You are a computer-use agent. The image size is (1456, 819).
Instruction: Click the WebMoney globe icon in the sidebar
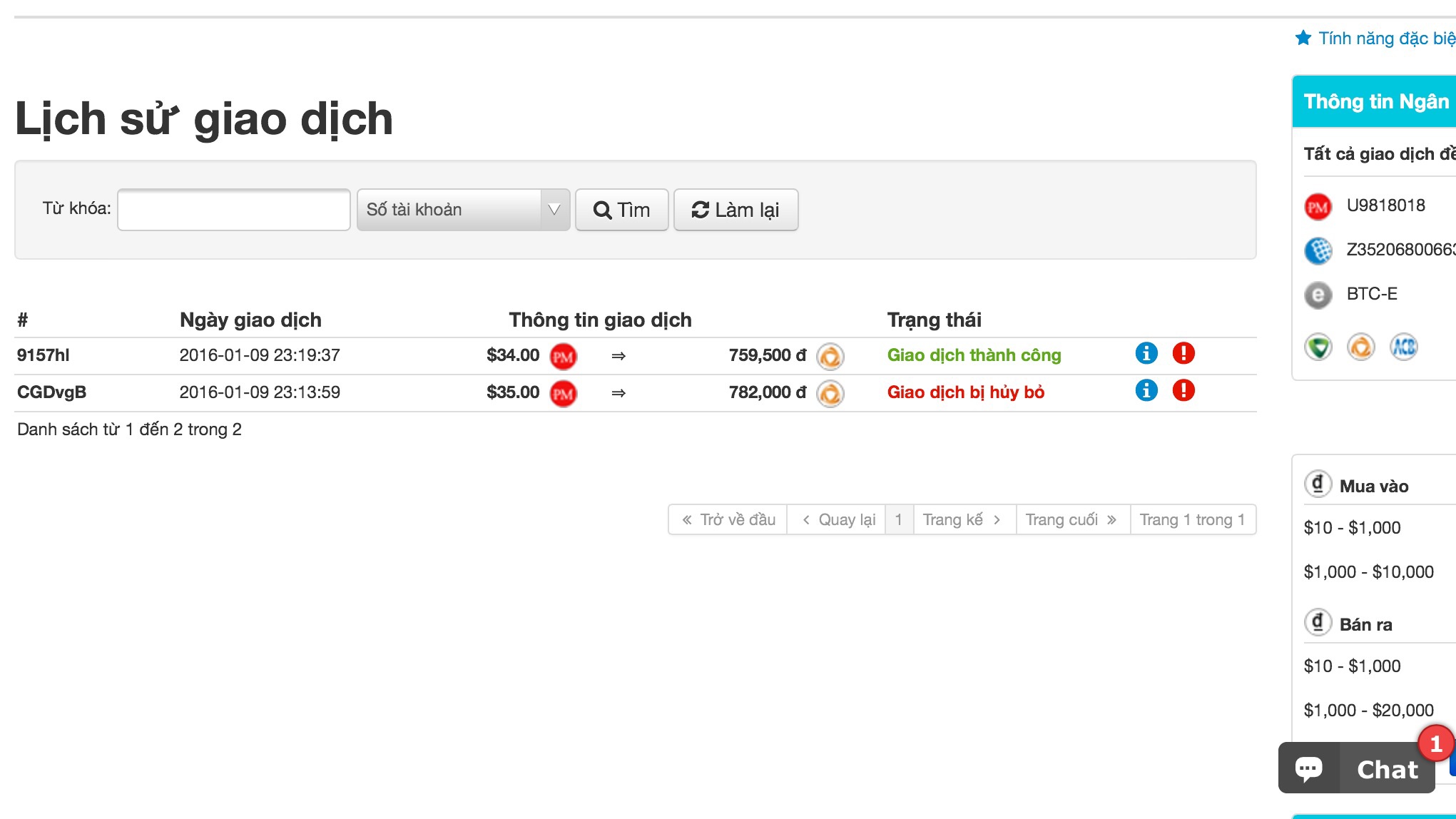[x=1318, y=250]
